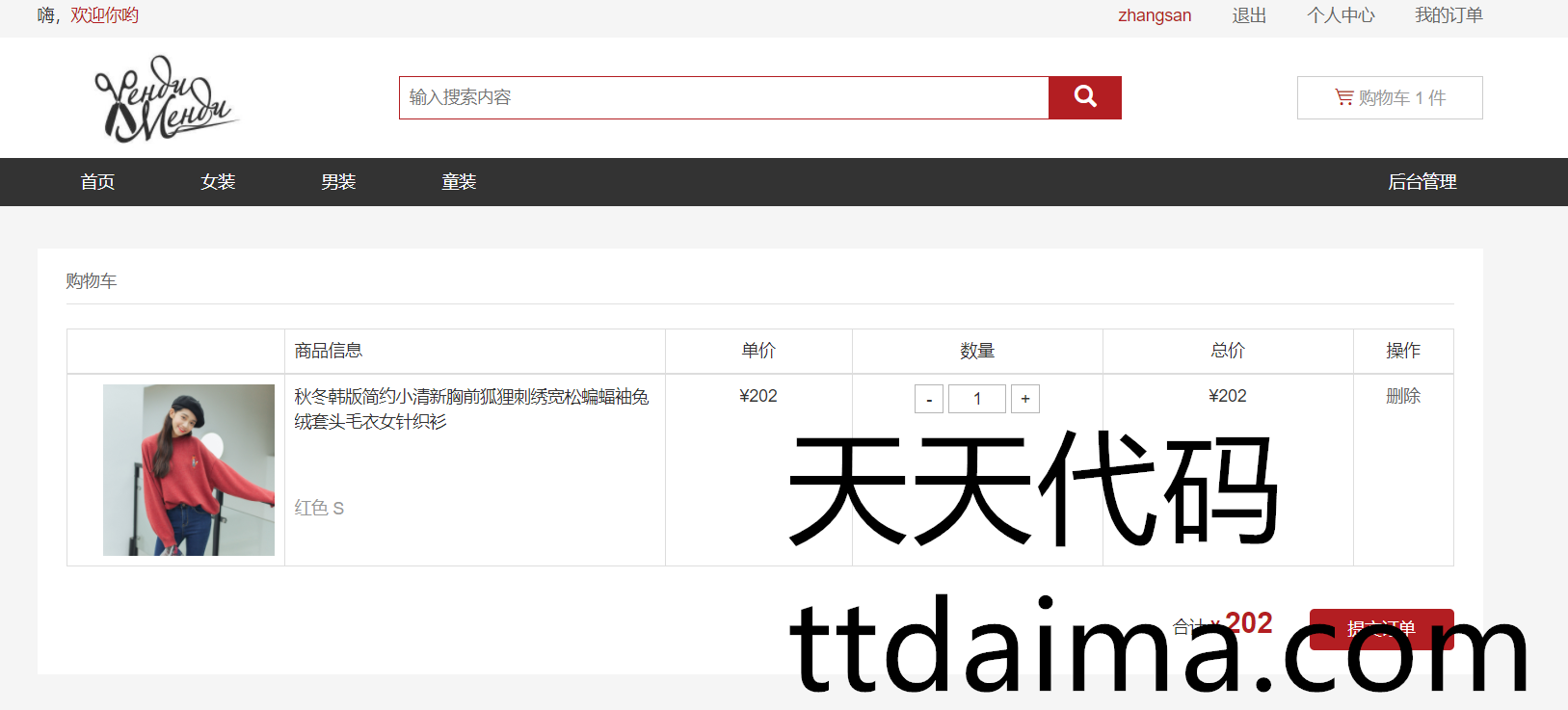Click the quantity input field

(976, 399)
